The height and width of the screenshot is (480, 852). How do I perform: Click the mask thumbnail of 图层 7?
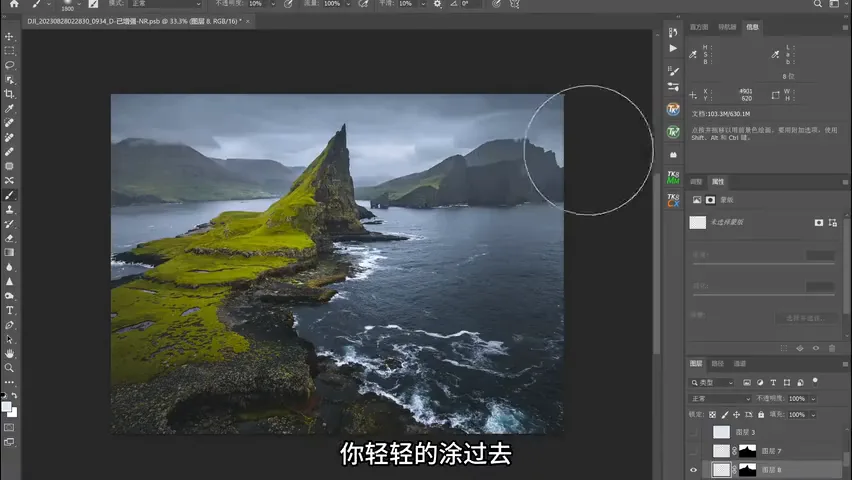748,451
